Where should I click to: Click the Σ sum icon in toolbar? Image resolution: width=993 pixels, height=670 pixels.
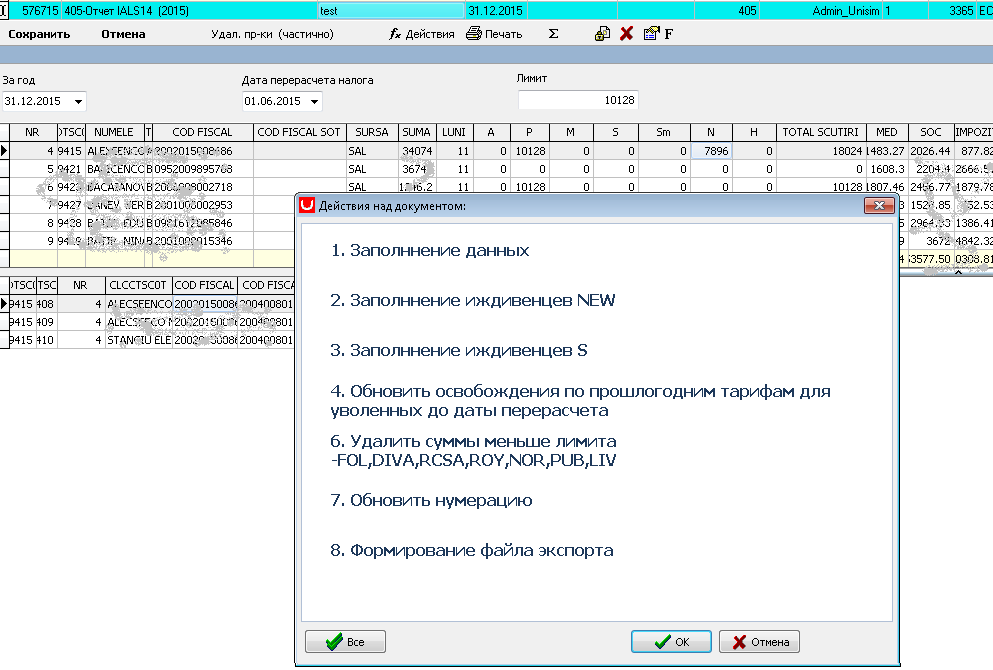(x=553, y=34)
